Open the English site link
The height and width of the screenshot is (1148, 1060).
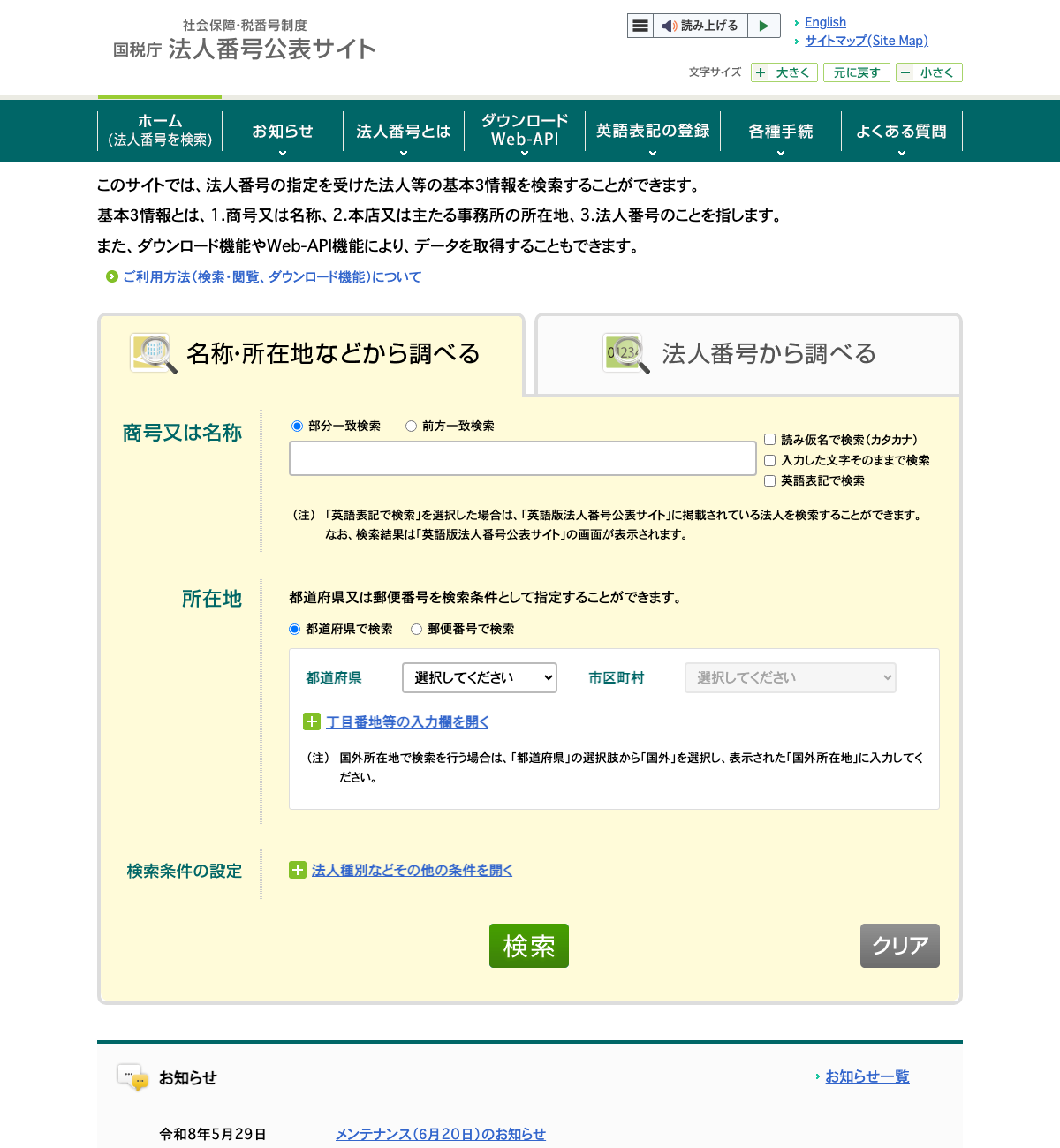click(825, 22)
